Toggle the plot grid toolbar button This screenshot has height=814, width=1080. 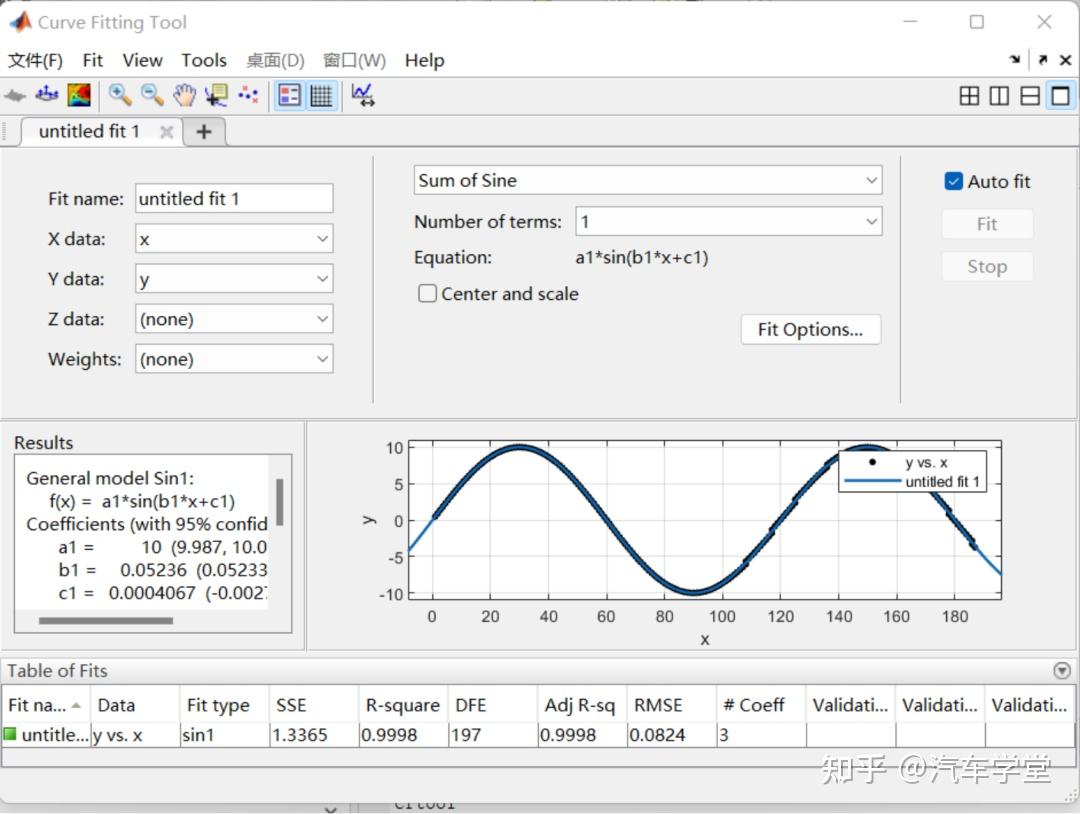[321, 95]
